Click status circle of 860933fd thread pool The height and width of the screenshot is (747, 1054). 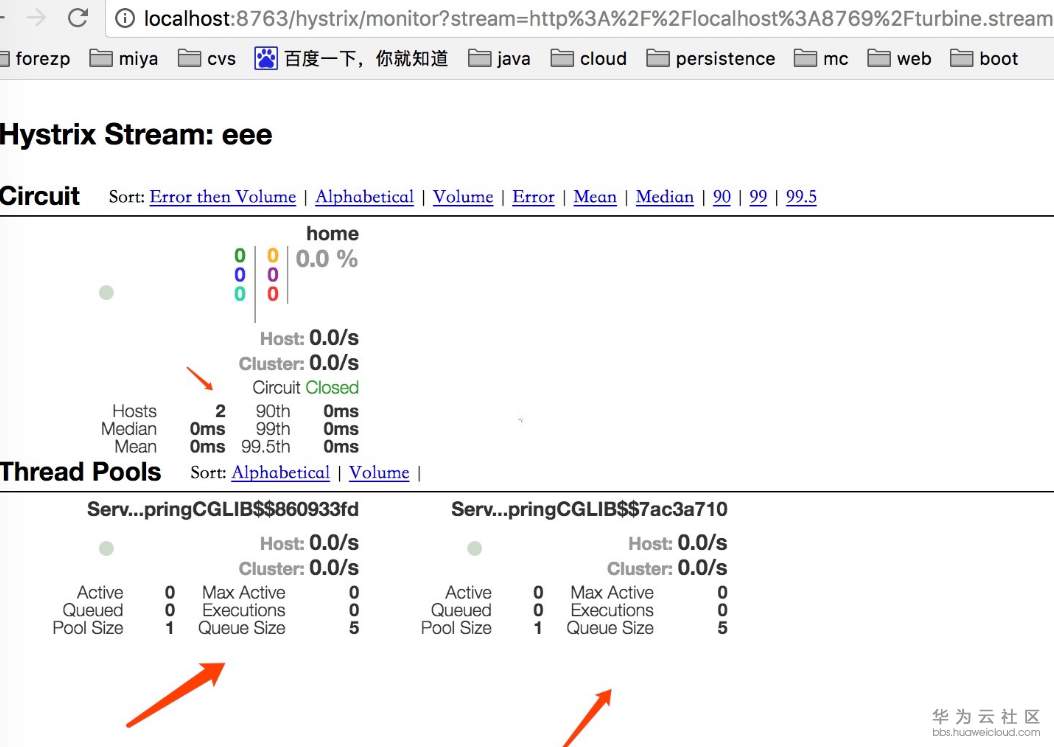point(106,548)
